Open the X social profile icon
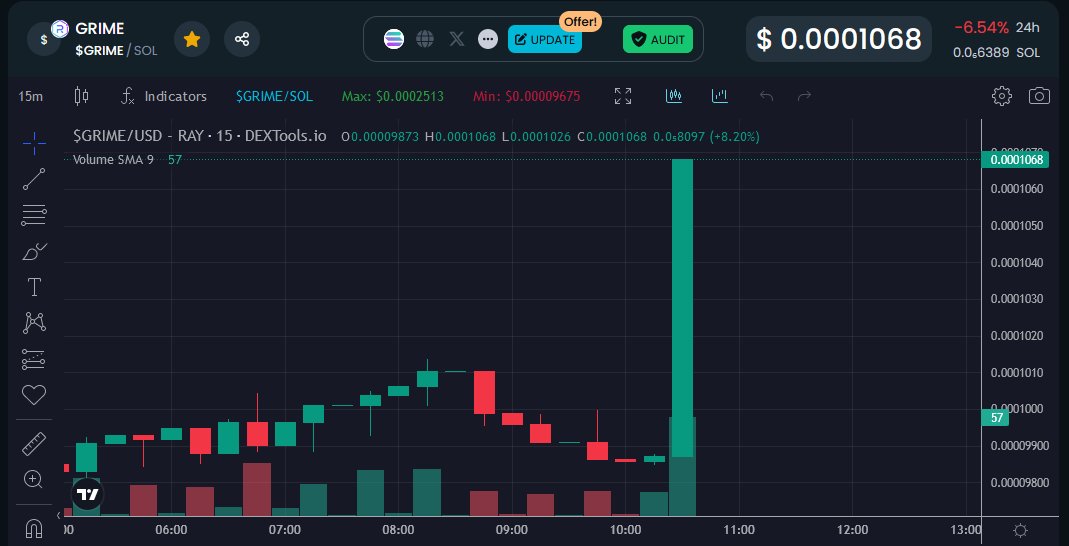 (x=457, y=40)
